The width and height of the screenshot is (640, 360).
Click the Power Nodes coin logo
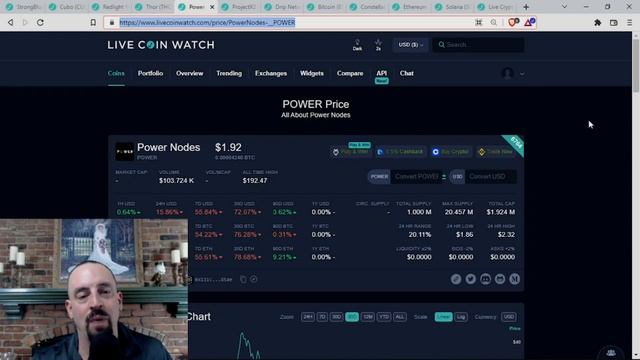click(124, 151)
